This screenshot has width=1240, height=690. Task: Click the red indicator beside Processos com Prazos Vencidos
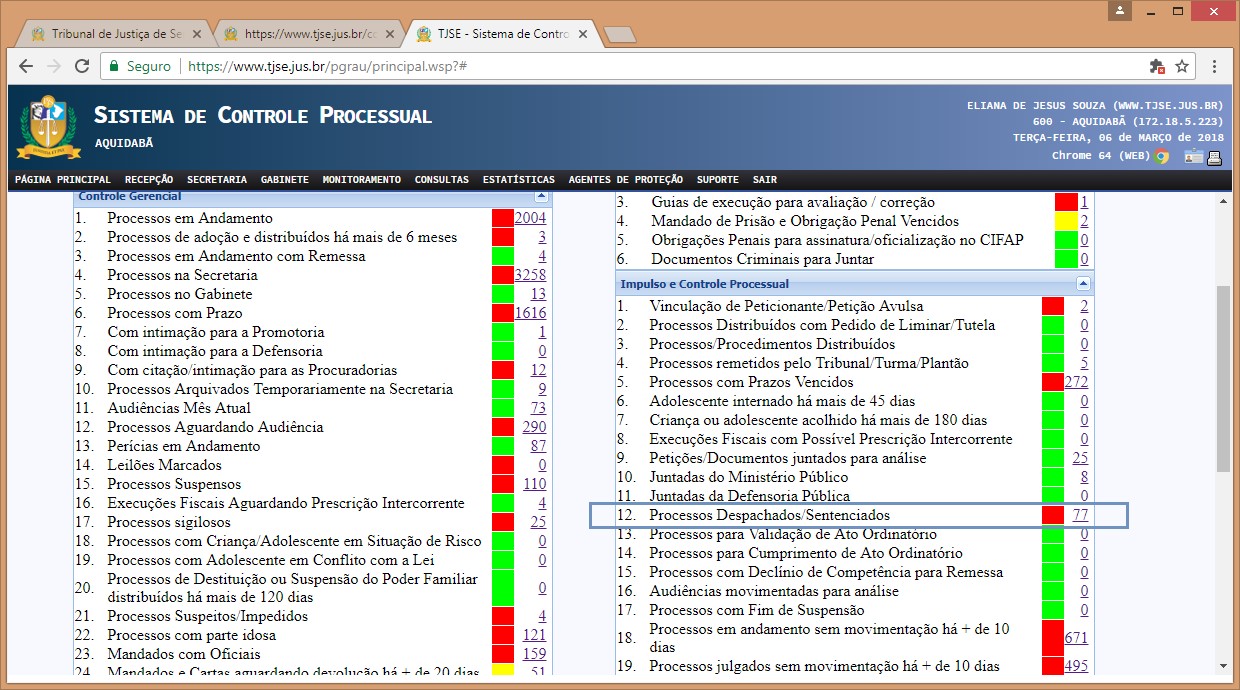coord(1052,382)
